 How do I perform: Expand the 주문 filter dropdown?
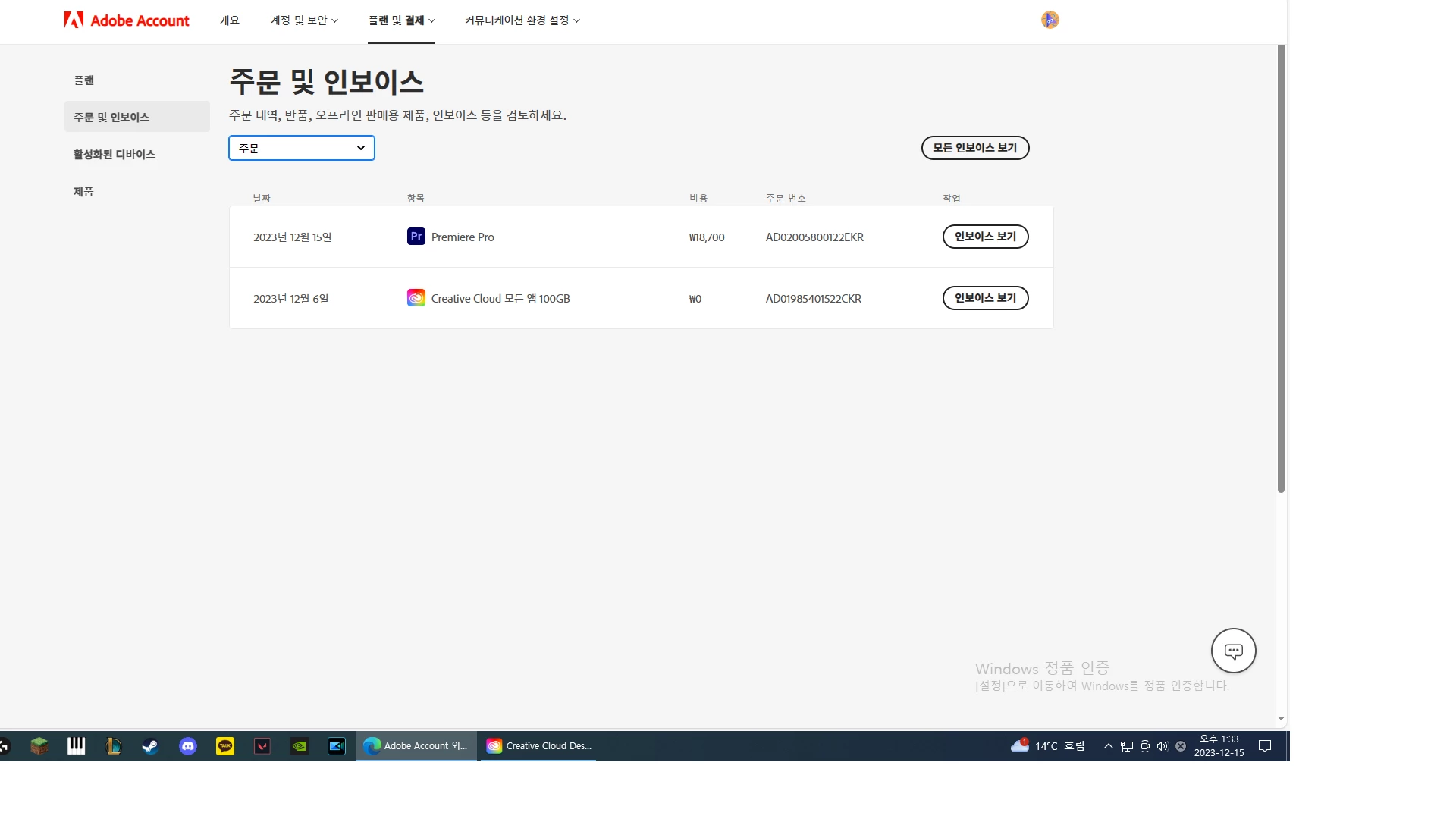click(x=302, y=148)
